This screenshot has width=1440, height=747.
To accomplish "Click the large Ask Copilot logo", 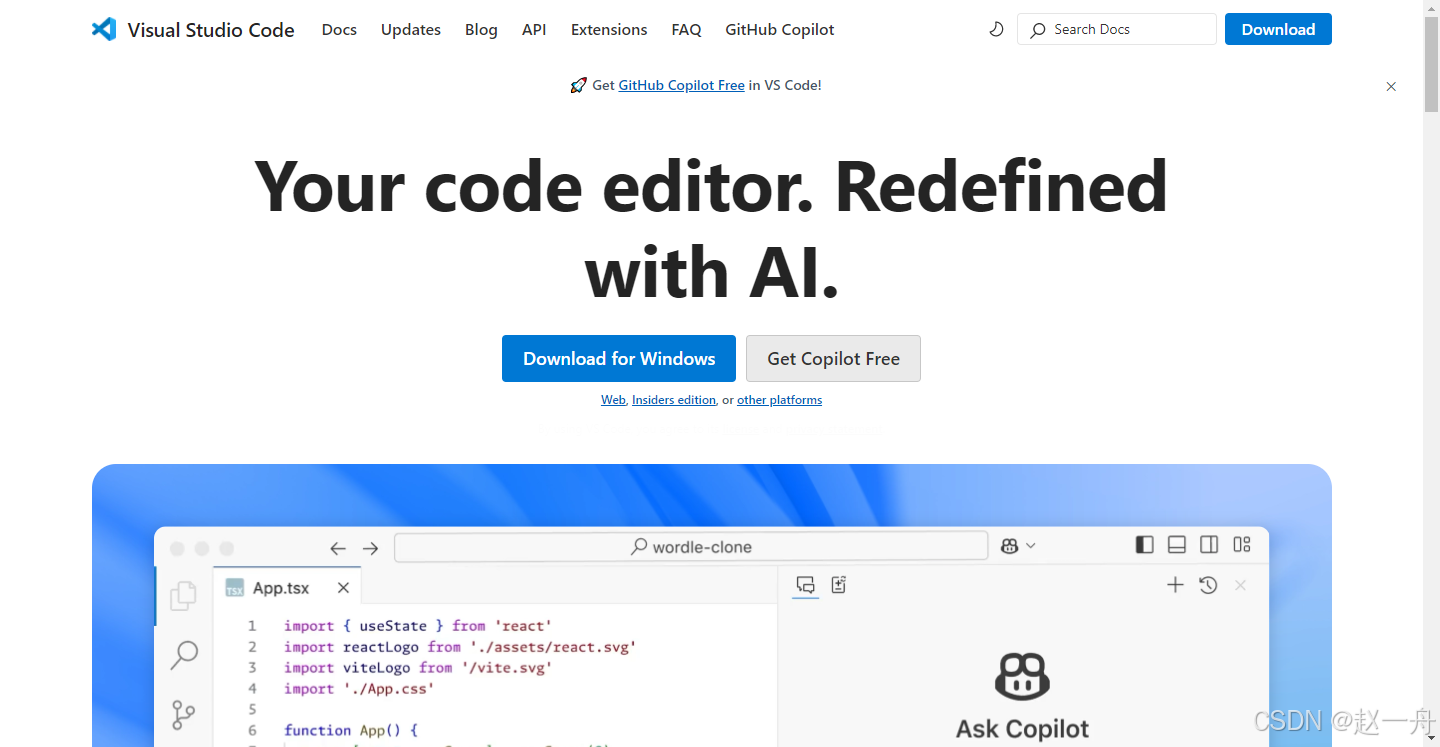I will (x=1022, y=677).
